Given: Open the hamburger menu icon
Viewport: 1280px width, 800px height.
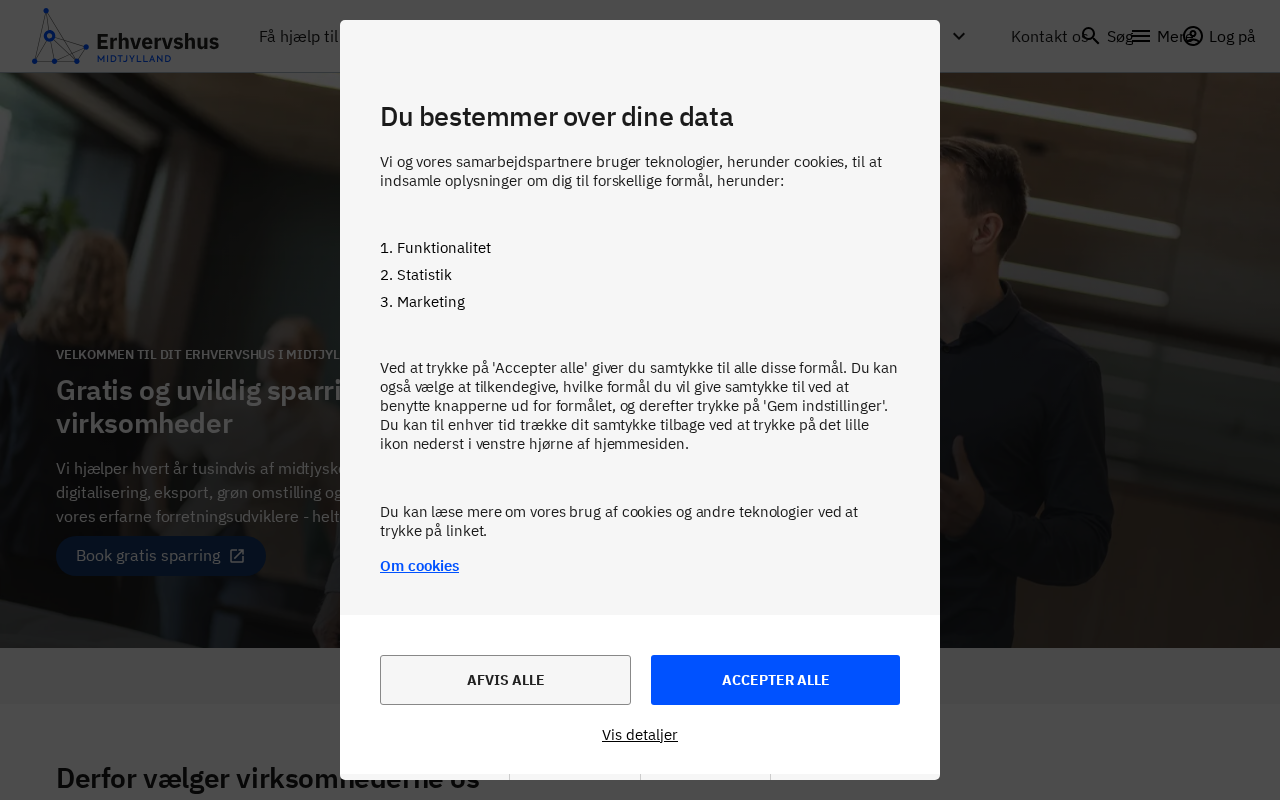Looking at the screenshot, I should point(1141,37).
